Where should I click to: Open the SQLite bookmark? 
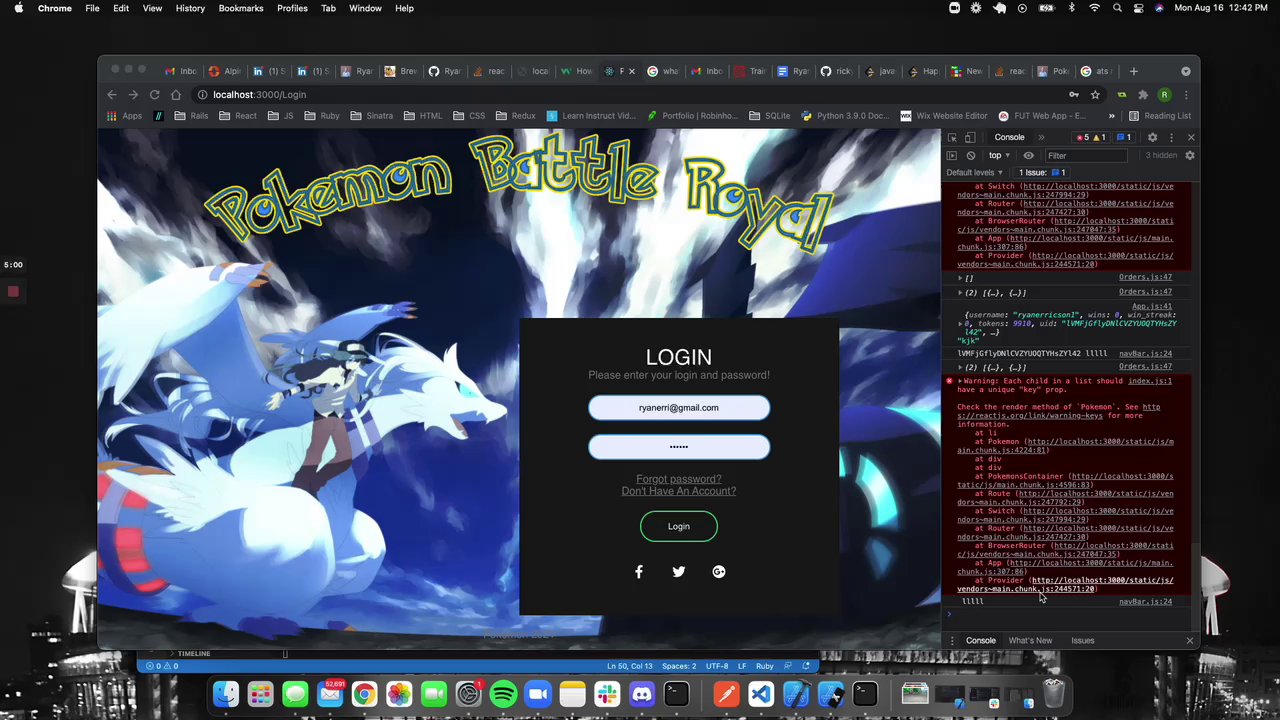(769, 116)
